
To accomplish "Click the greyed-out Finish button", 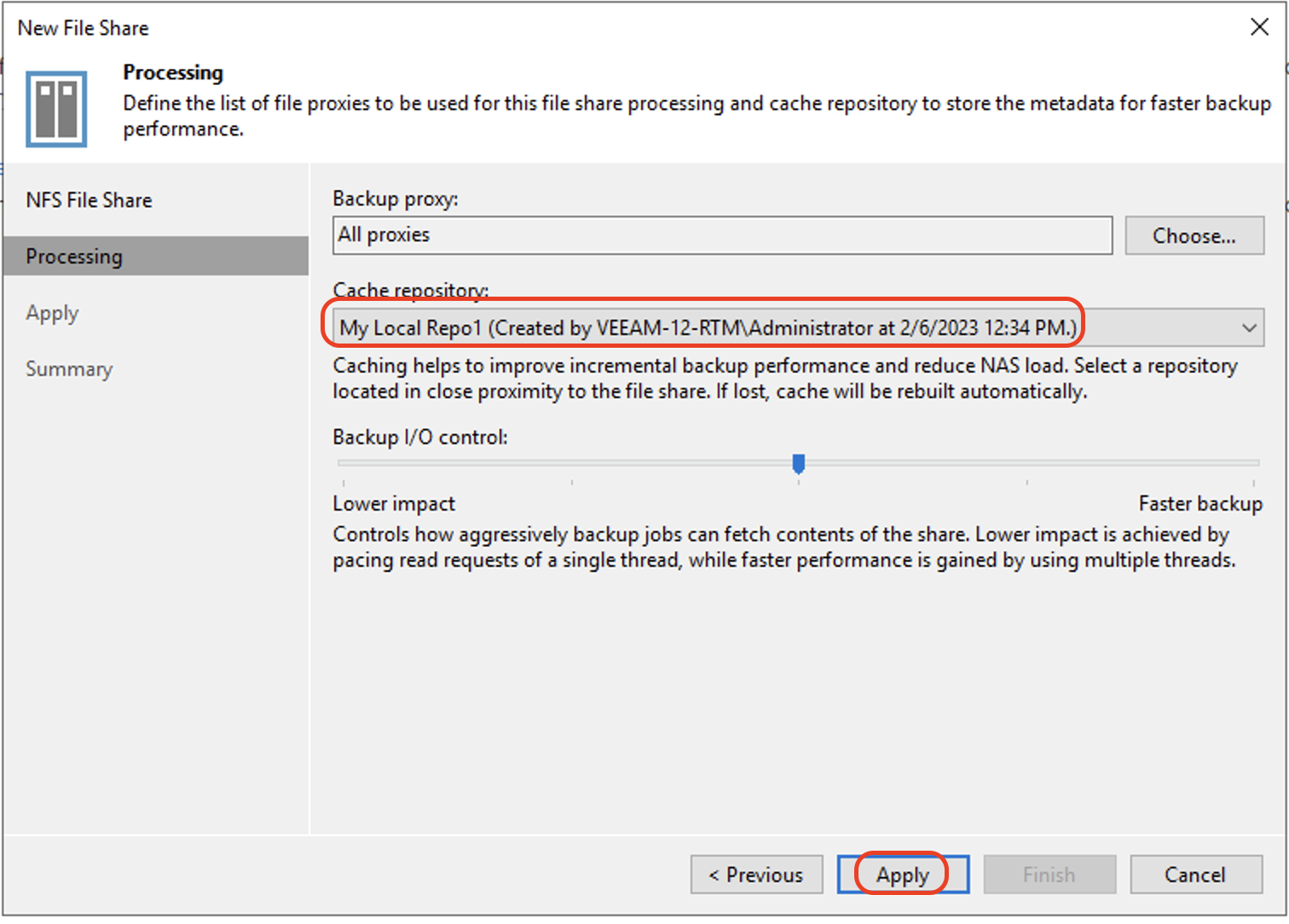I will coord(1049,875).
